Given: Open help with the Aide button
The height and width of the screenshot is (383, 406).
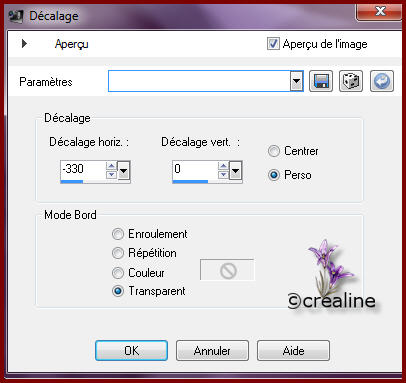Looking at the screenshot, I should (x=293, y=350).
